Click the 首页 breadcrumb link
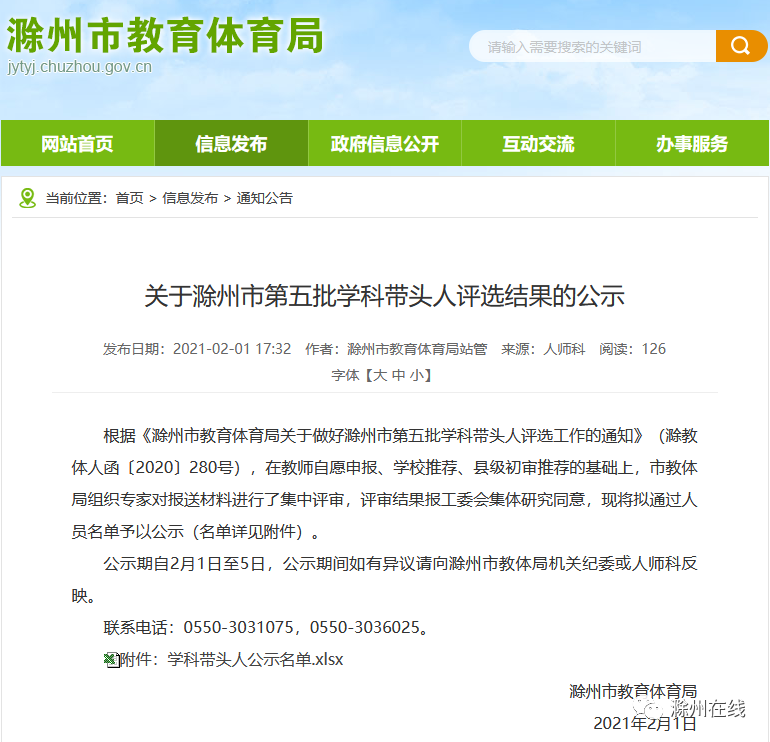Image resolution: width=770 pixels, height=742 pixels. click(130, 198)
